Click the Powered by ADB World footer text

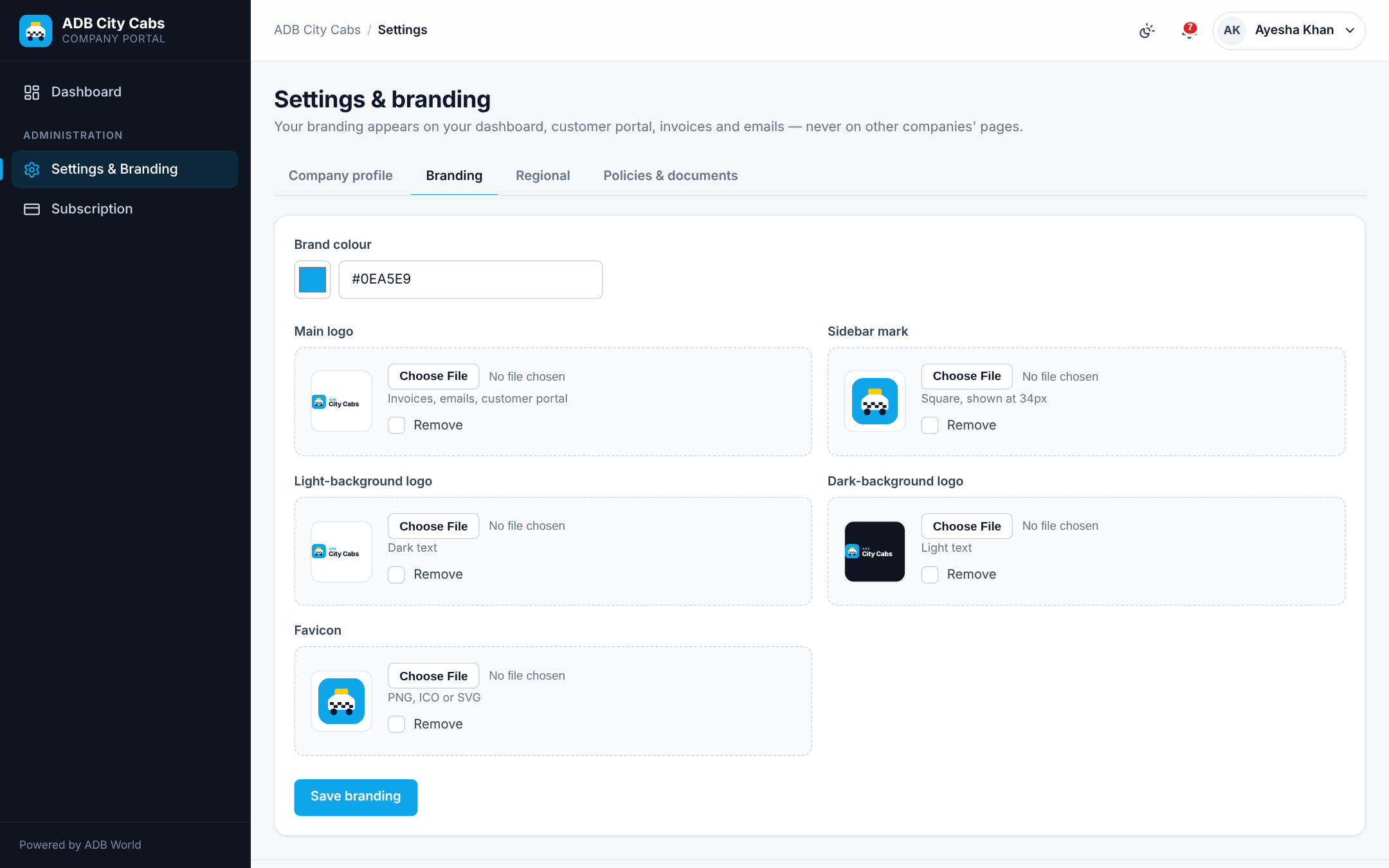[x=80, y=845]
